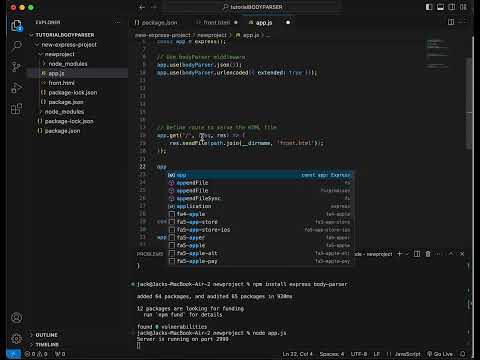Open editor more actions menu
The width and height of the screenshot is (480, 360).
[x=462, y=22]
